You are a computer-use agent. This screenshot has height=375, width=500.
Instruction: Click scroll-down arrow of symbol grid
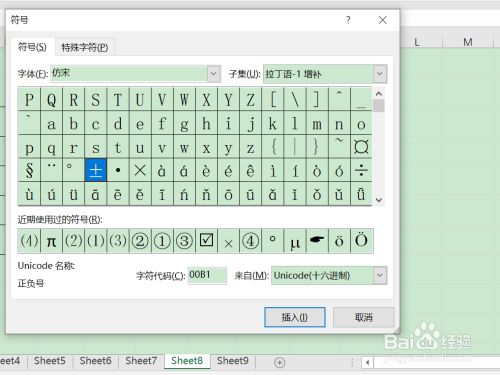379,200
